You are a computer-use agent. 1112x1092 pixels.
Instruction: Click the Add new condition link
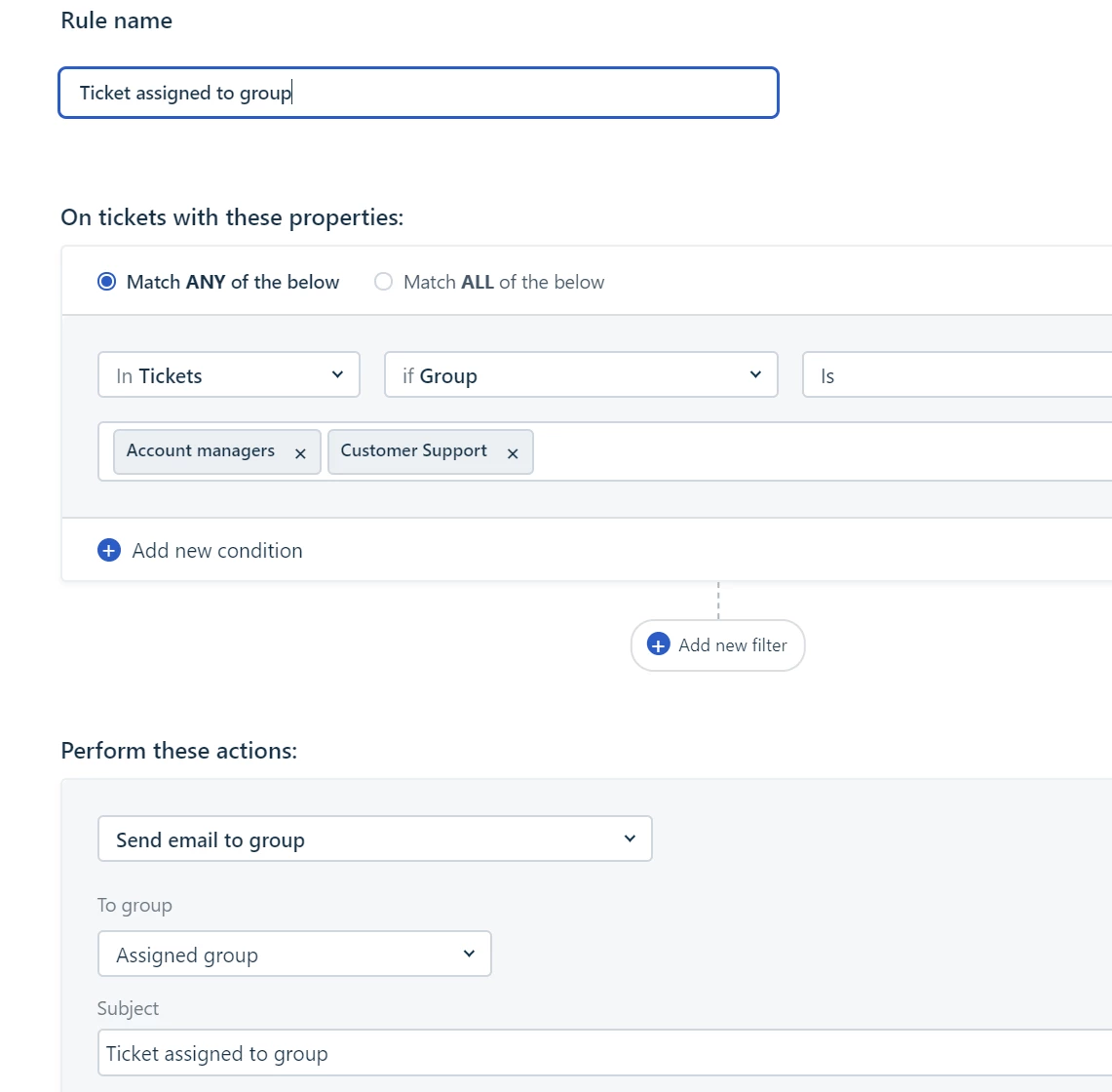click(x=217, y=551)
